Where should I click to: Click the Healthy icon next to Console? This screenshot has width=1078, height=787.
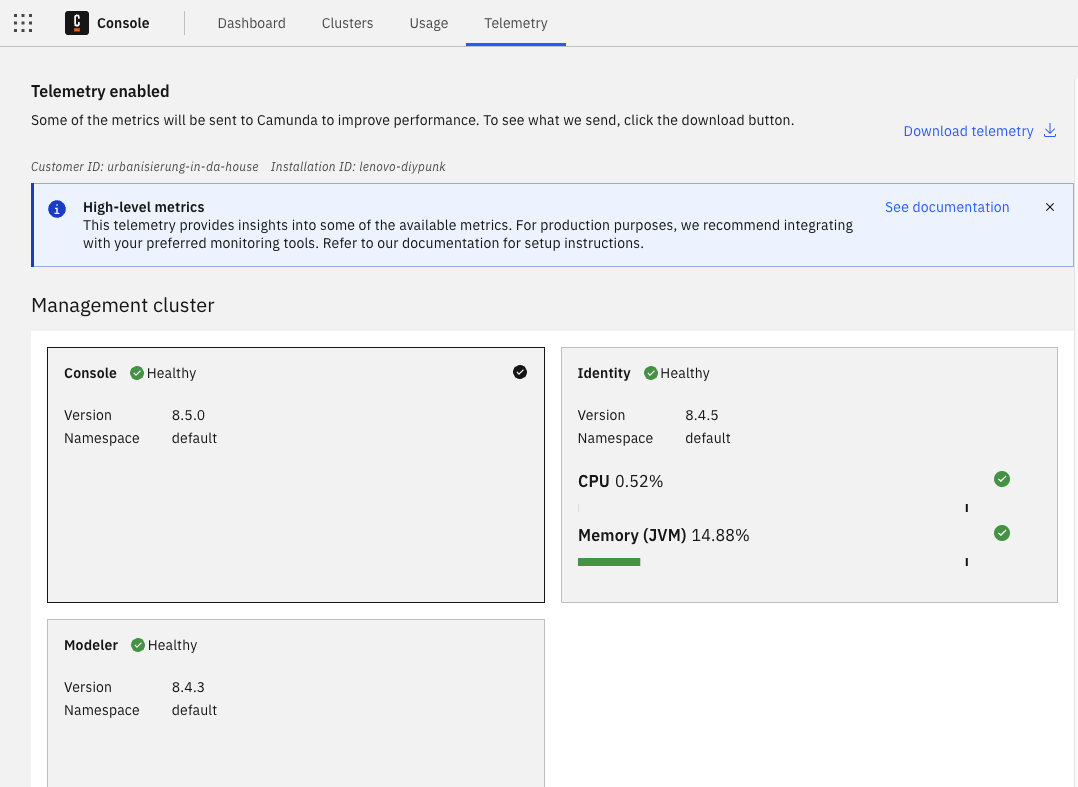[136, 373]
